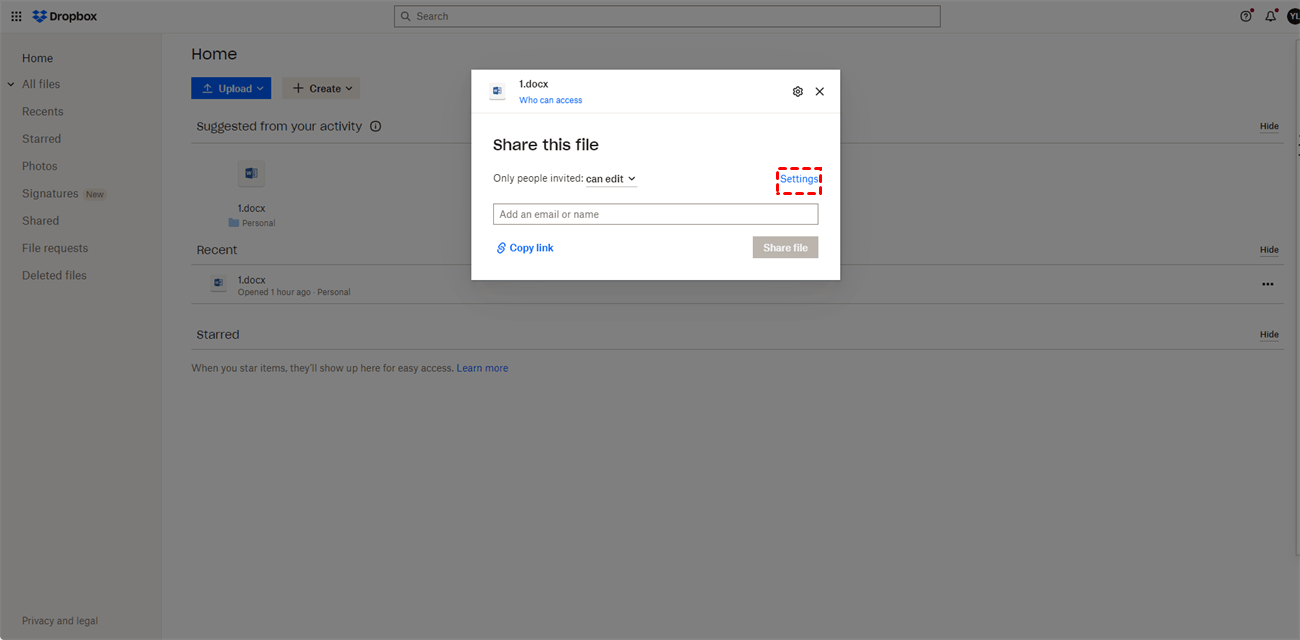Click the info icon beside Suggested activity
Screen dimensions: 1300x640
376,126
